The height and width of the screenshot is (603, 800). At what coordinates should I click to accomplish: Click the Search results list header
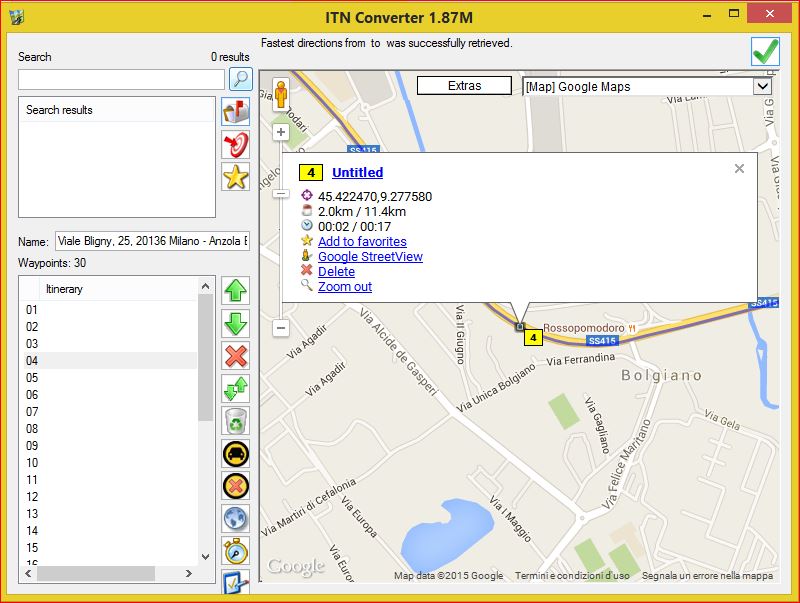click(x=117, y=110)
